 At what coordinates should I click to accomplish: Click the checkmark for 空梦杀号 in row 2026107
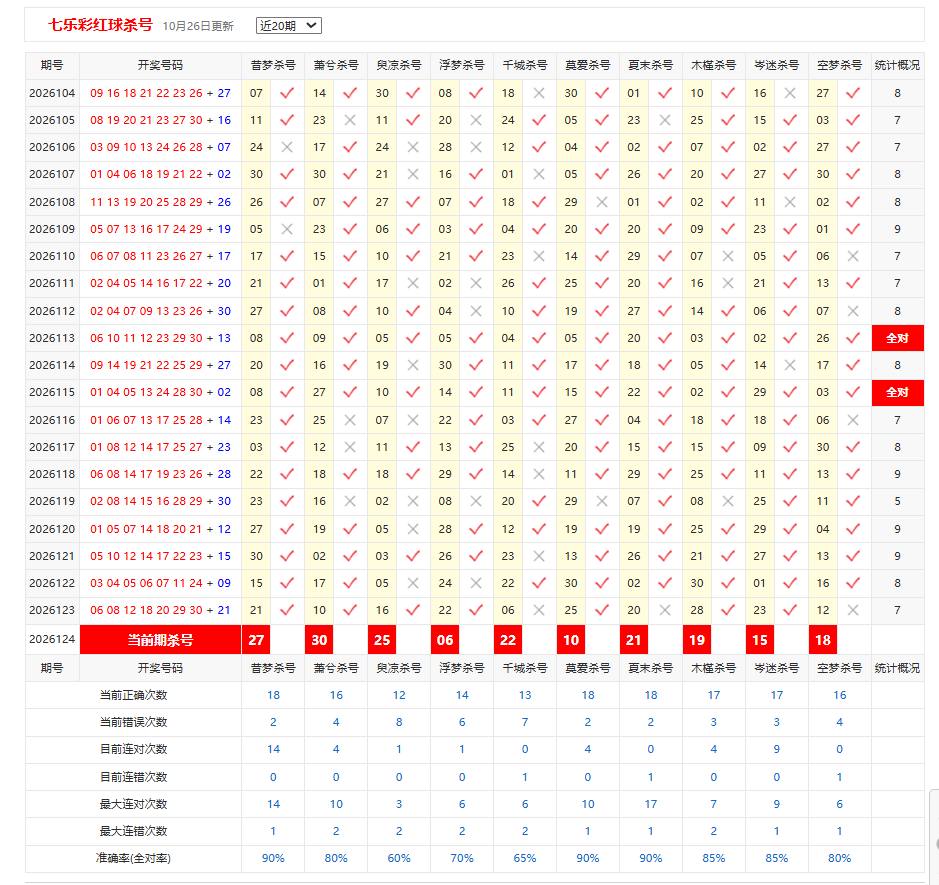point(853,174)
